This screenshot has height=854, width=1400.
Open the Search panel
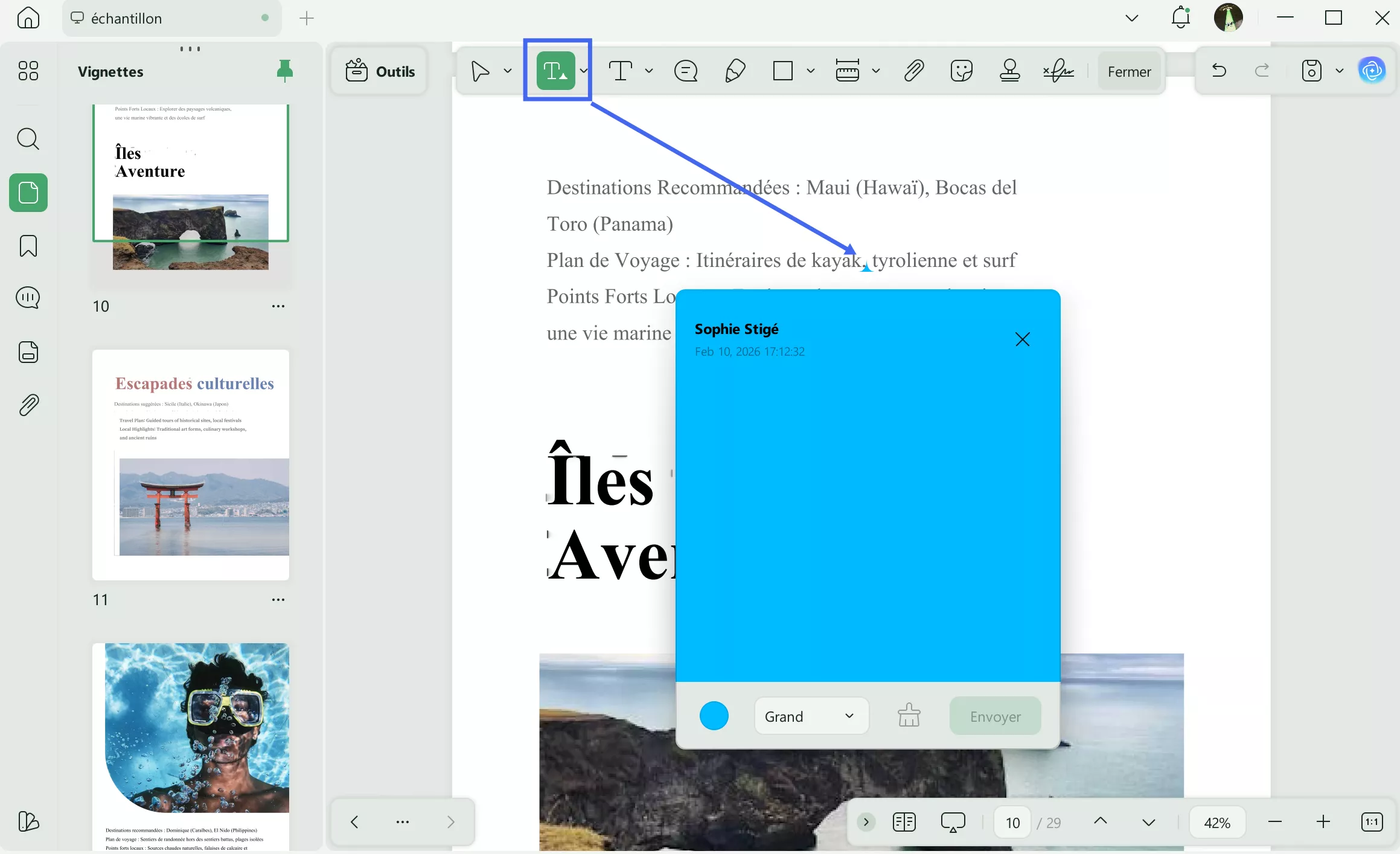click(28, 139)
